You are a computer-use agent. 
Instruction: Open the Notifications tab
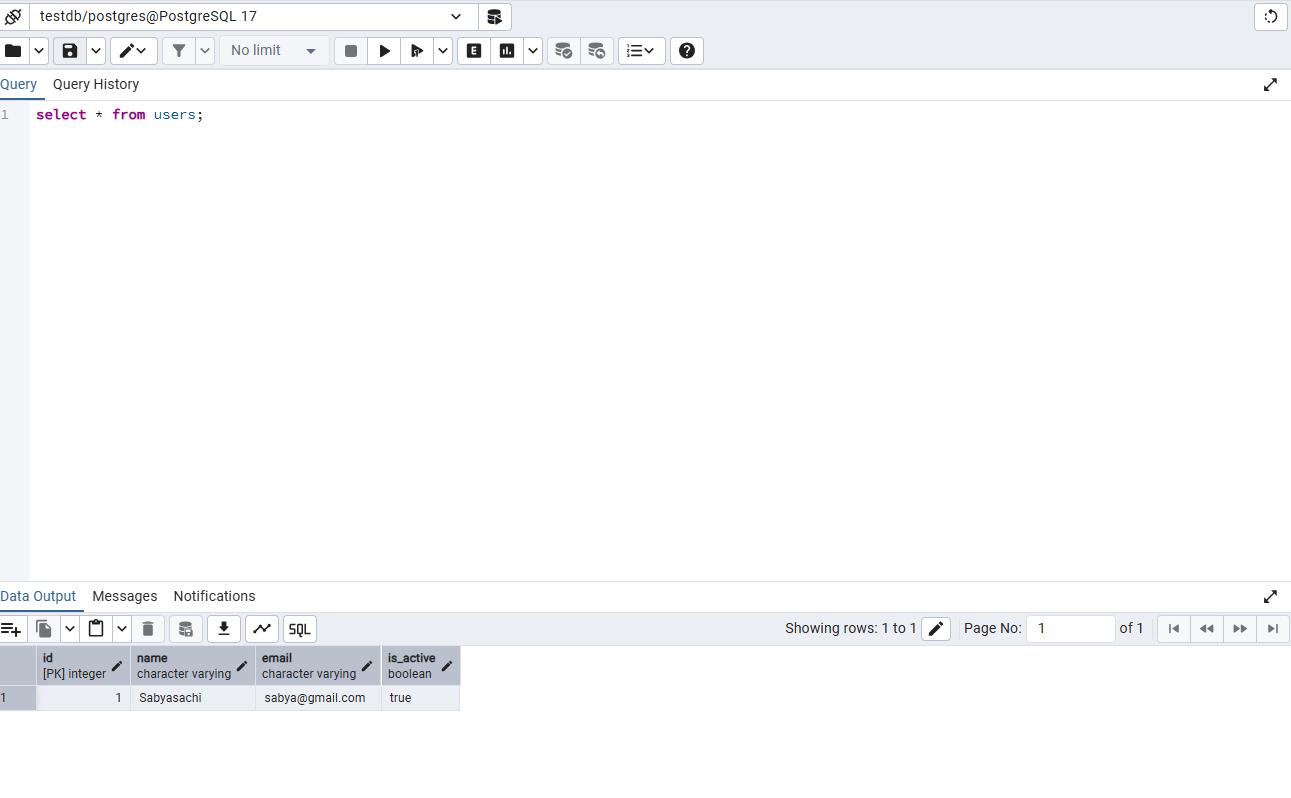pyautogui.click(x=214, y=597)
